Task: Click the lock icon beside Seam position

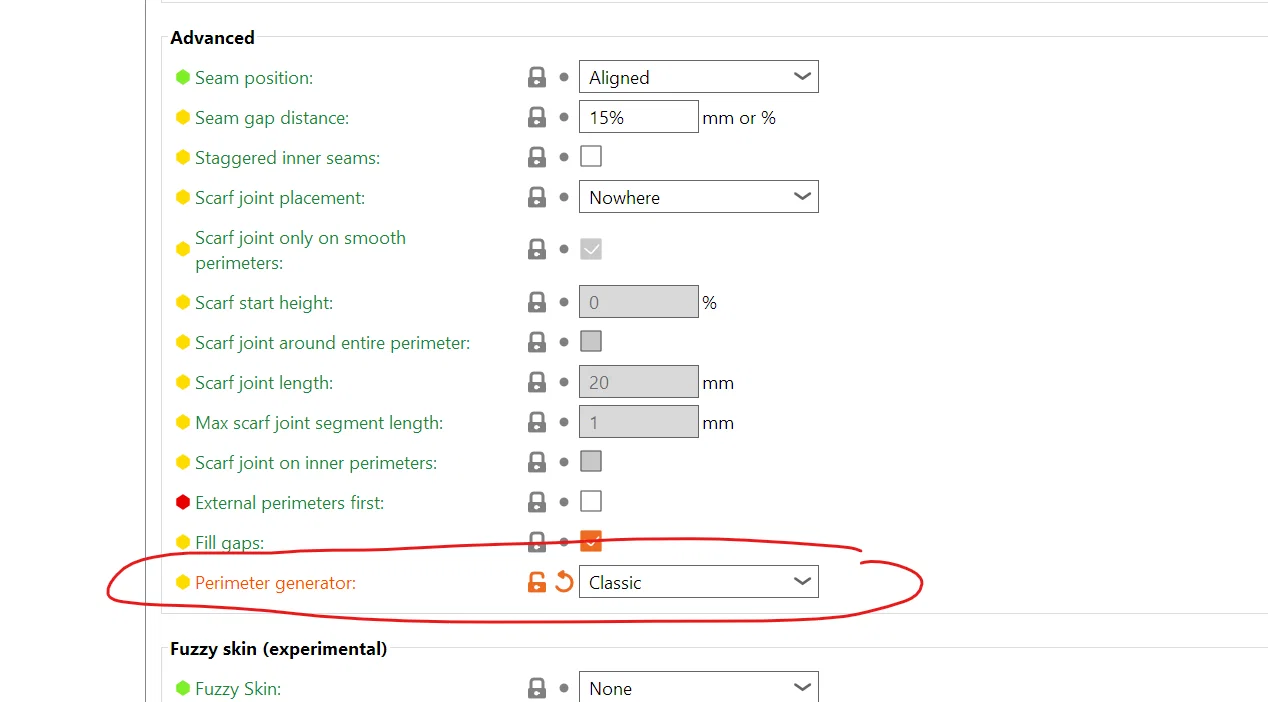Action: click(537, 77)
